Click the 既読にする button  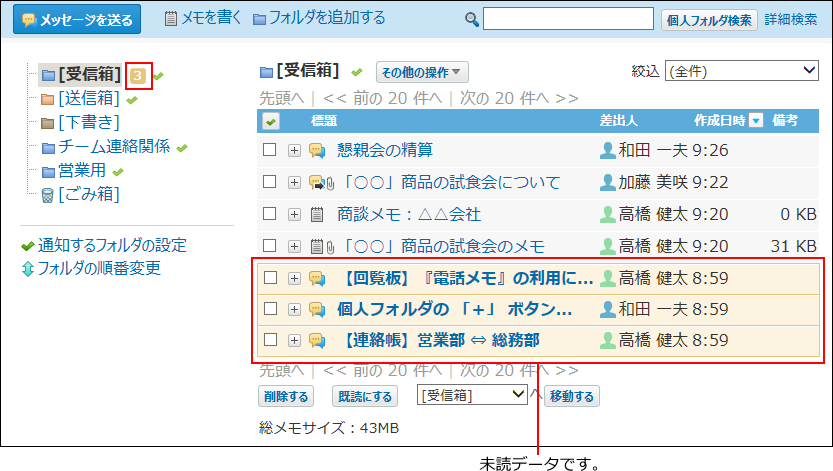(x=364, y=397)
